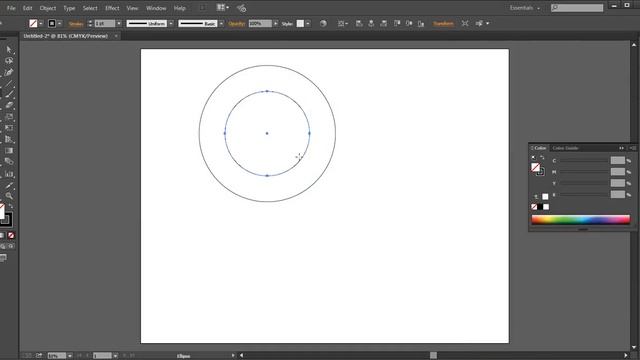
Task: Click the Opacity percentage field
Action: (260, 24)
